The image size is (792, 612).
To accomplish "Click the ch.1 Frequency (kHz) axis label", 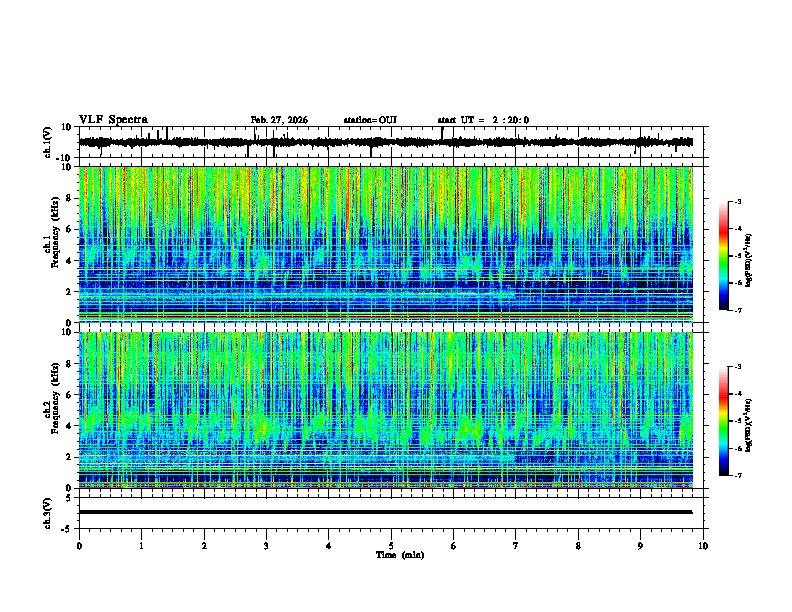I will [x=55, y=232].
